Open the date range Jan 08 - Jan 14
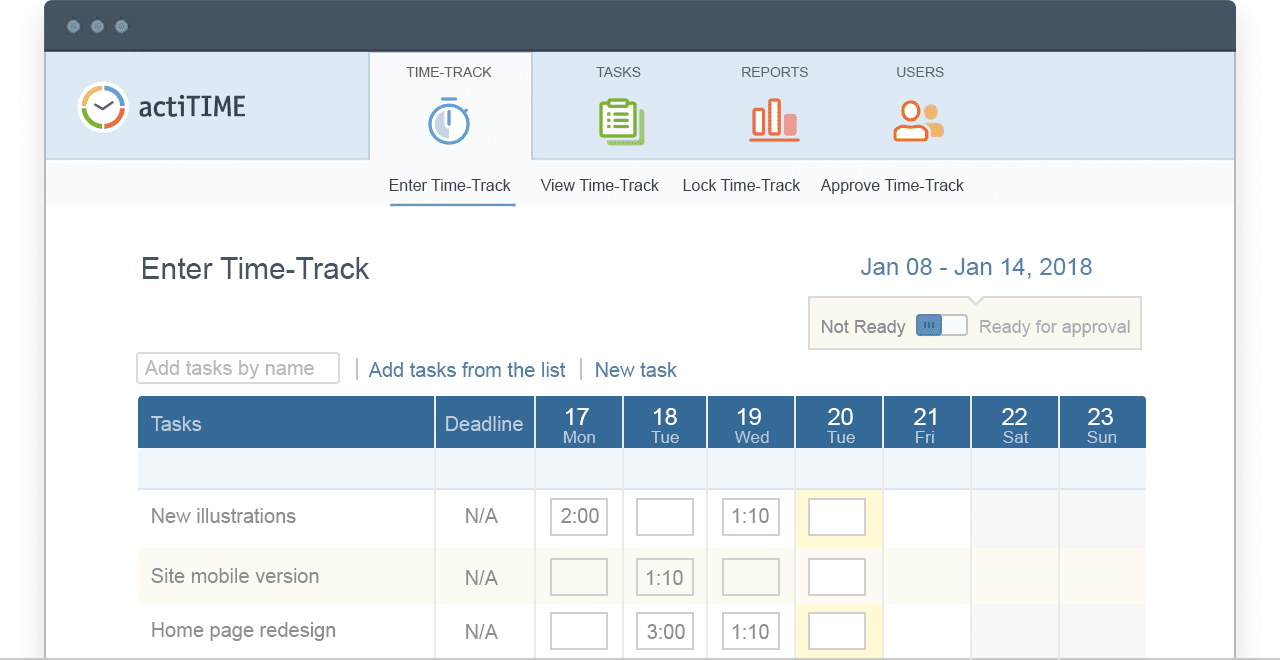Screen dimensions: 1280x660 977,267
